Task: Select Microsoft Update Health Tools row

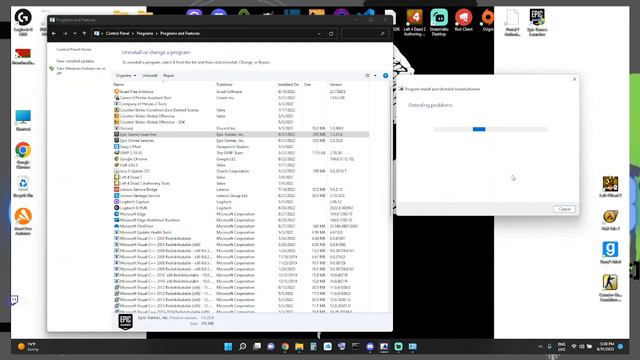Action: pyautogui.click(x=241, y=232)
